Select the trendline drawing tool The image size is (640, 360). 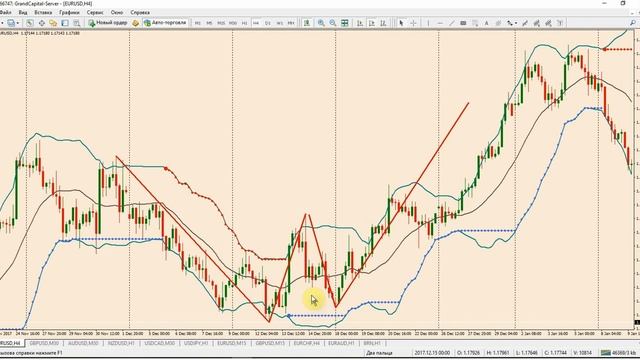pyautogui.click(x=452, y=23)
